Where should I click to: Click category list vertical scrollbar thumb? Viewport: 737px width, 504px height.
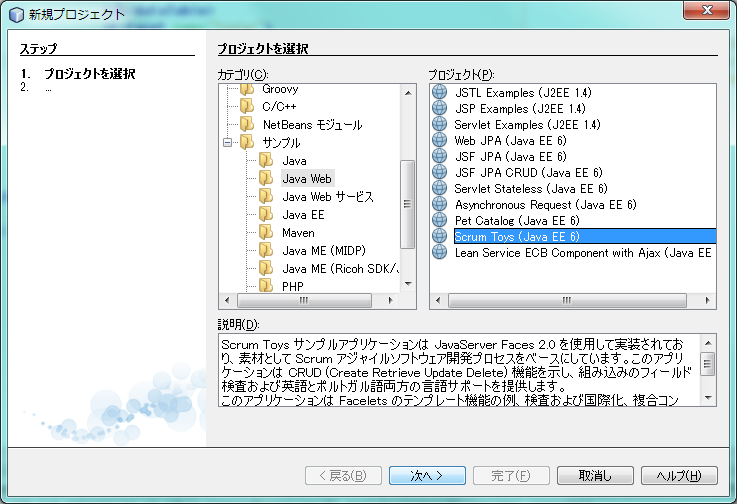coord(407,204)
